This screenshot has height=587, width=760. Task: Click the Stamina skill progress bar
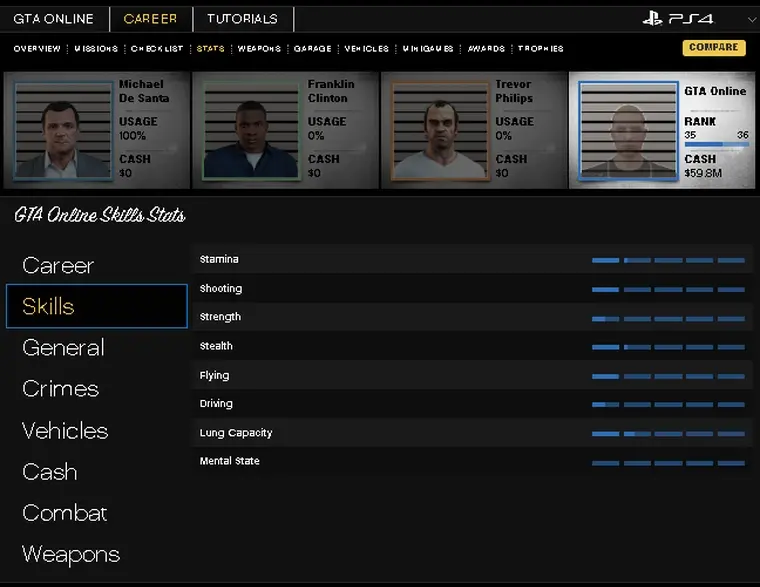point(668,260)
